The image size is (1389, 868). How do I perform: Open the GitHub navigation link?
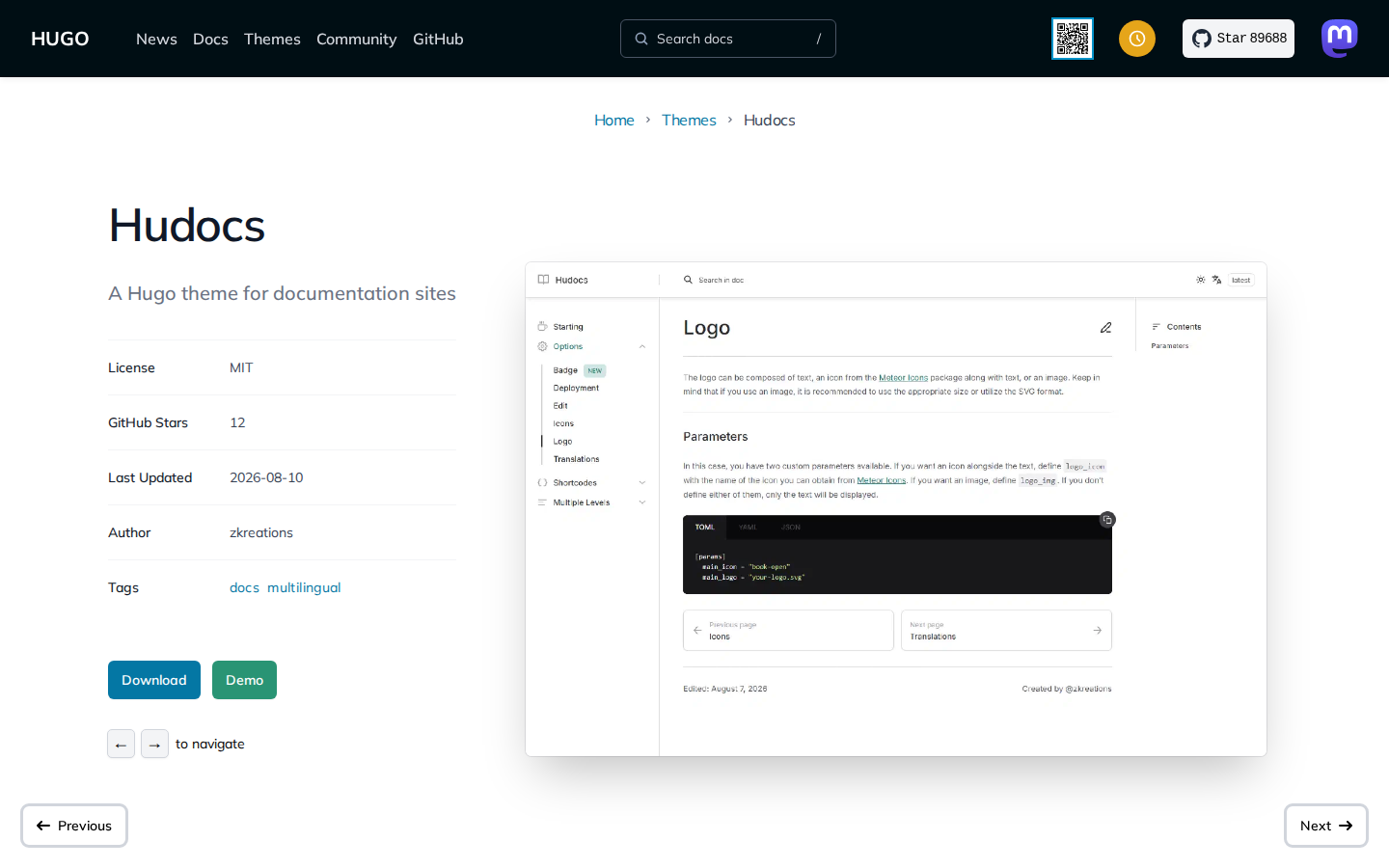[438, 39]
